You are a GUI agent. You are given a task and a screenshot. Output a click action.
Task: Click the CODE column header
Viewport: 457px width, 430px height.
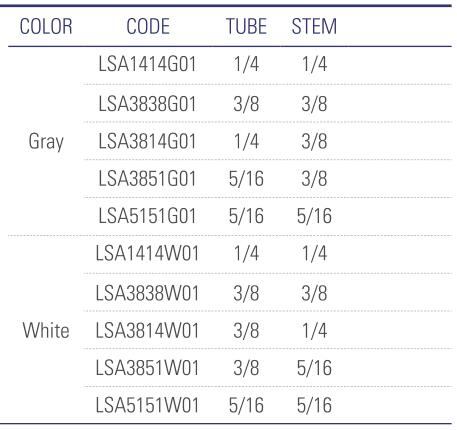[148, 26]
